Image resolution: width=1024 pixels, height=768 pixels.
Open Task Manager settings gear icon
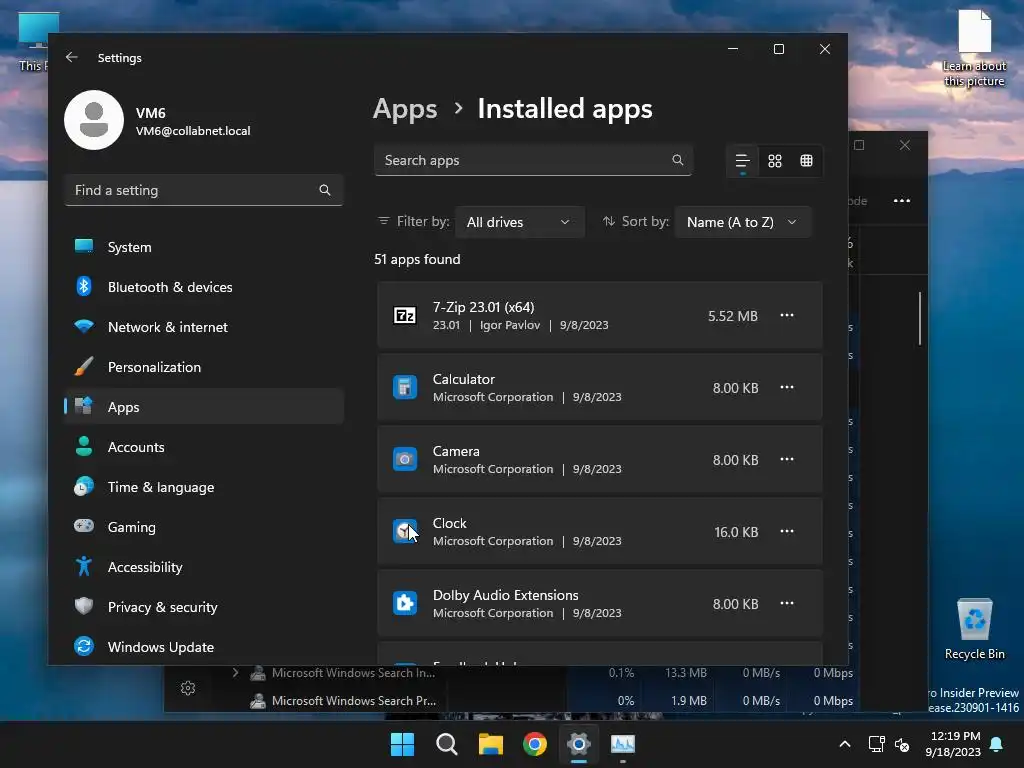pos(188,688)
